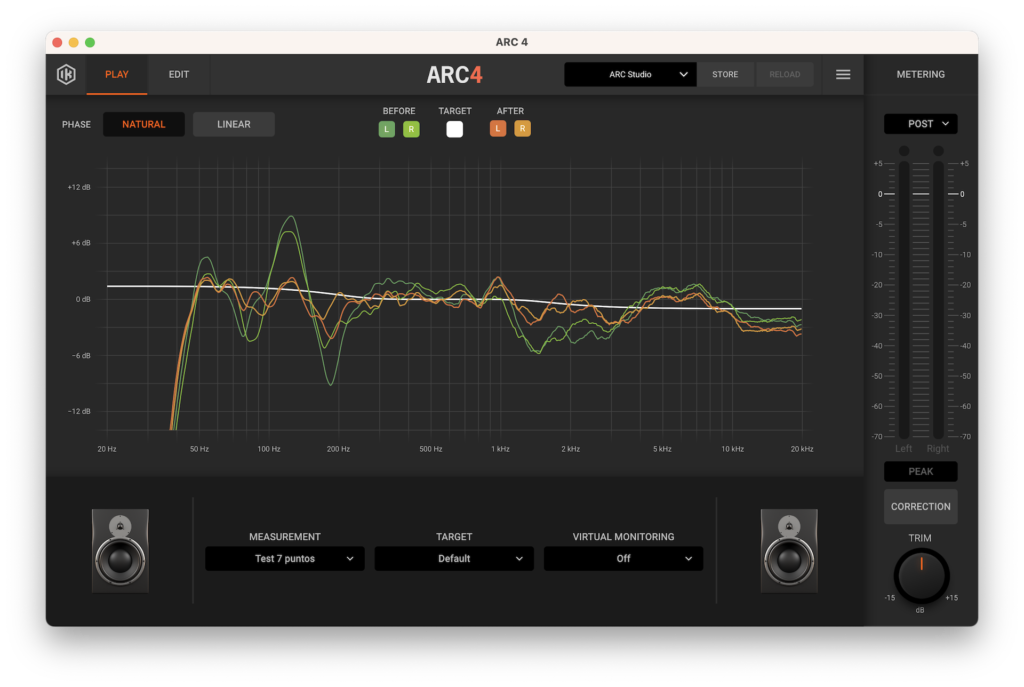Click the Store button

click(725, 75)
